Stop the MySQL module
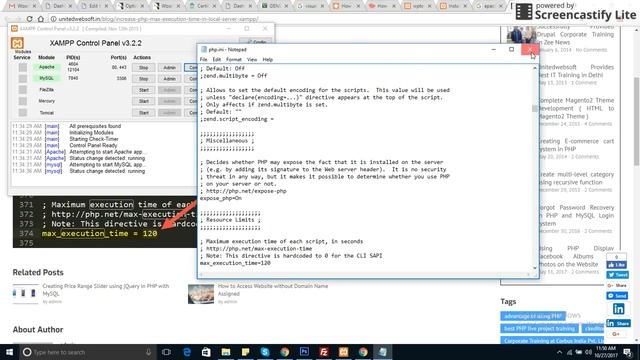This screenshot has width=640, height=360. (x=144, y=79)
